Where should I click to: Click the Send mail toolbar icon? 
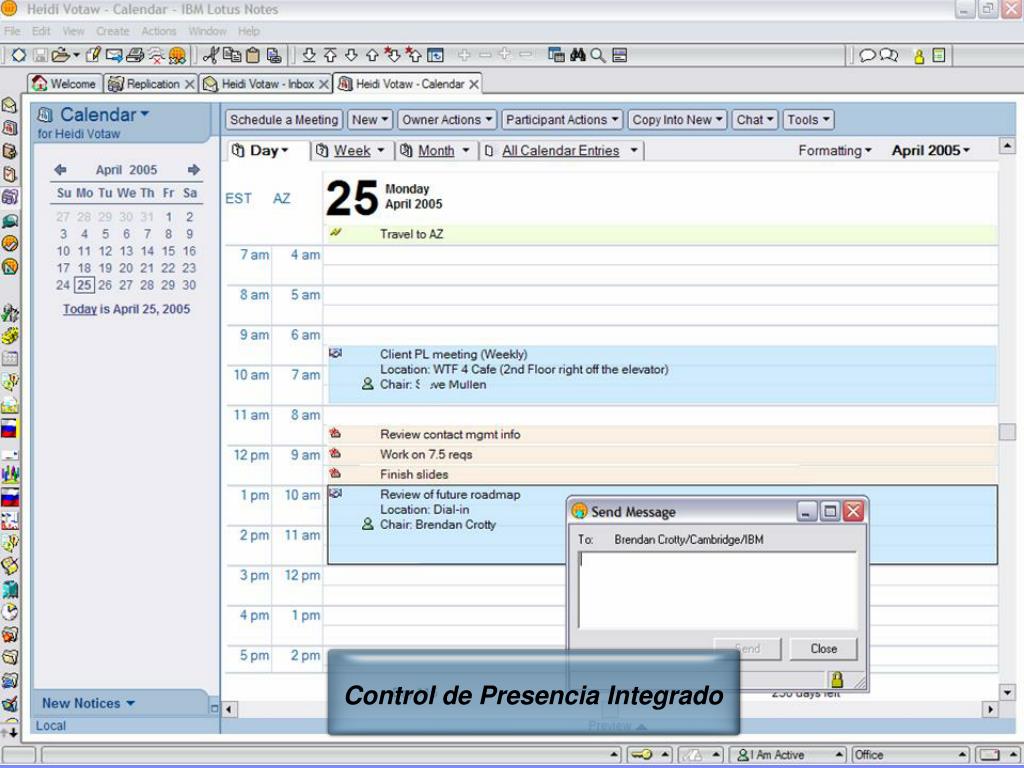click(114, 56)
